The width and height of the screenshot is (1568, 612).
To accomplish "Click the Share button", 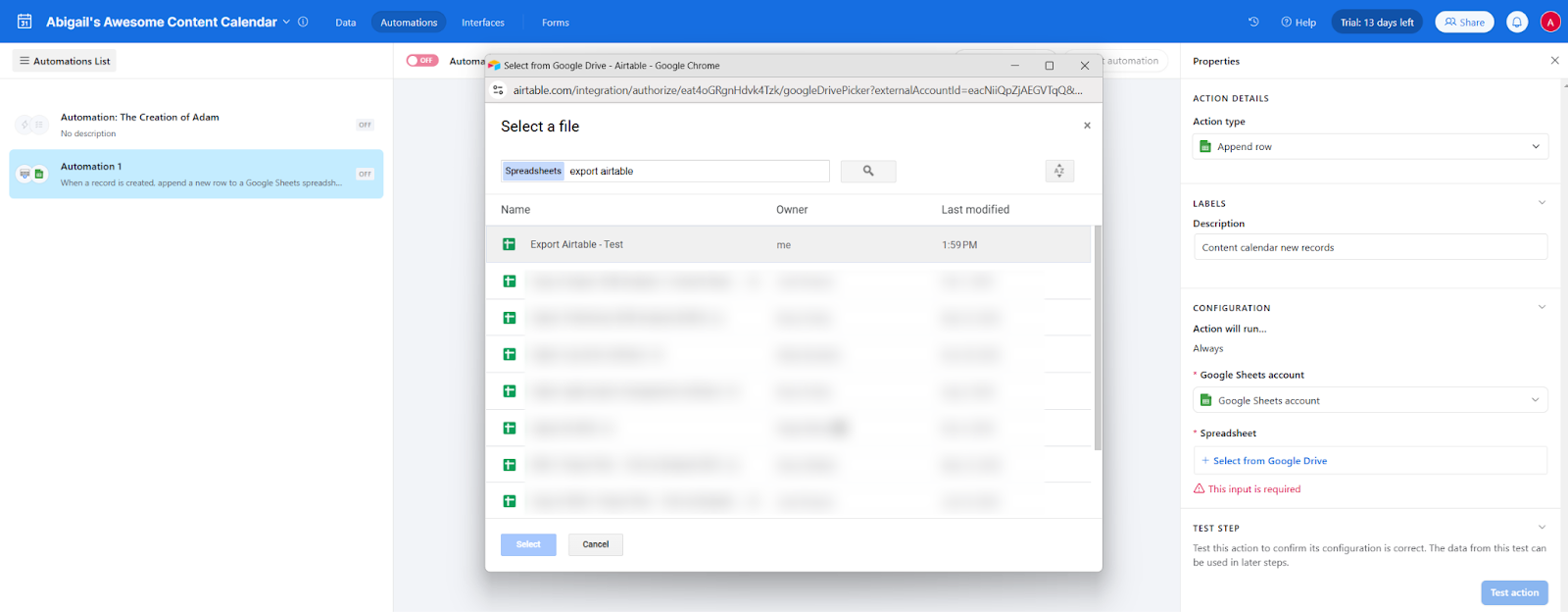I will [1464, 23].
